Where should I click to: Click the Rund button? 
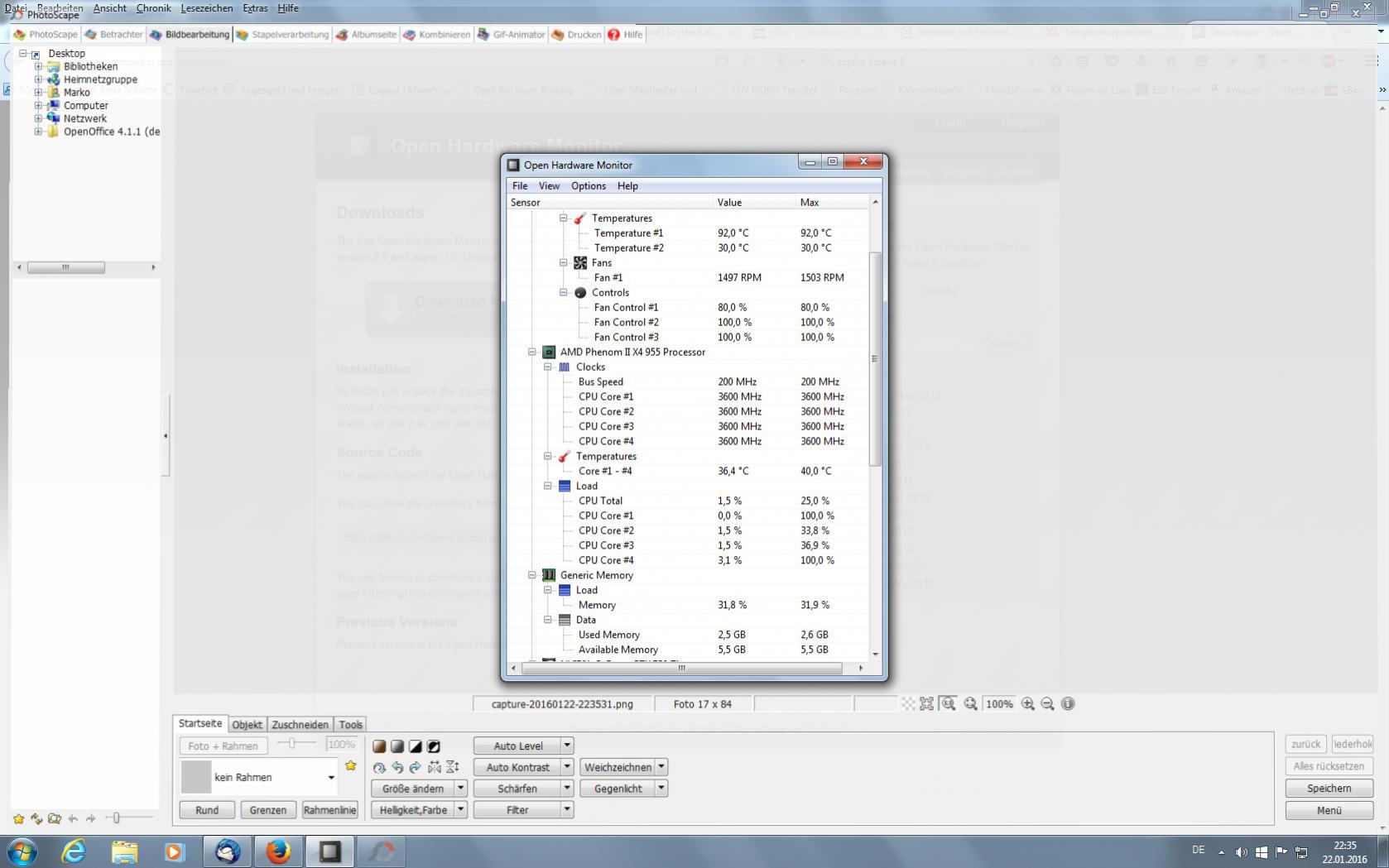coord(207,810)
